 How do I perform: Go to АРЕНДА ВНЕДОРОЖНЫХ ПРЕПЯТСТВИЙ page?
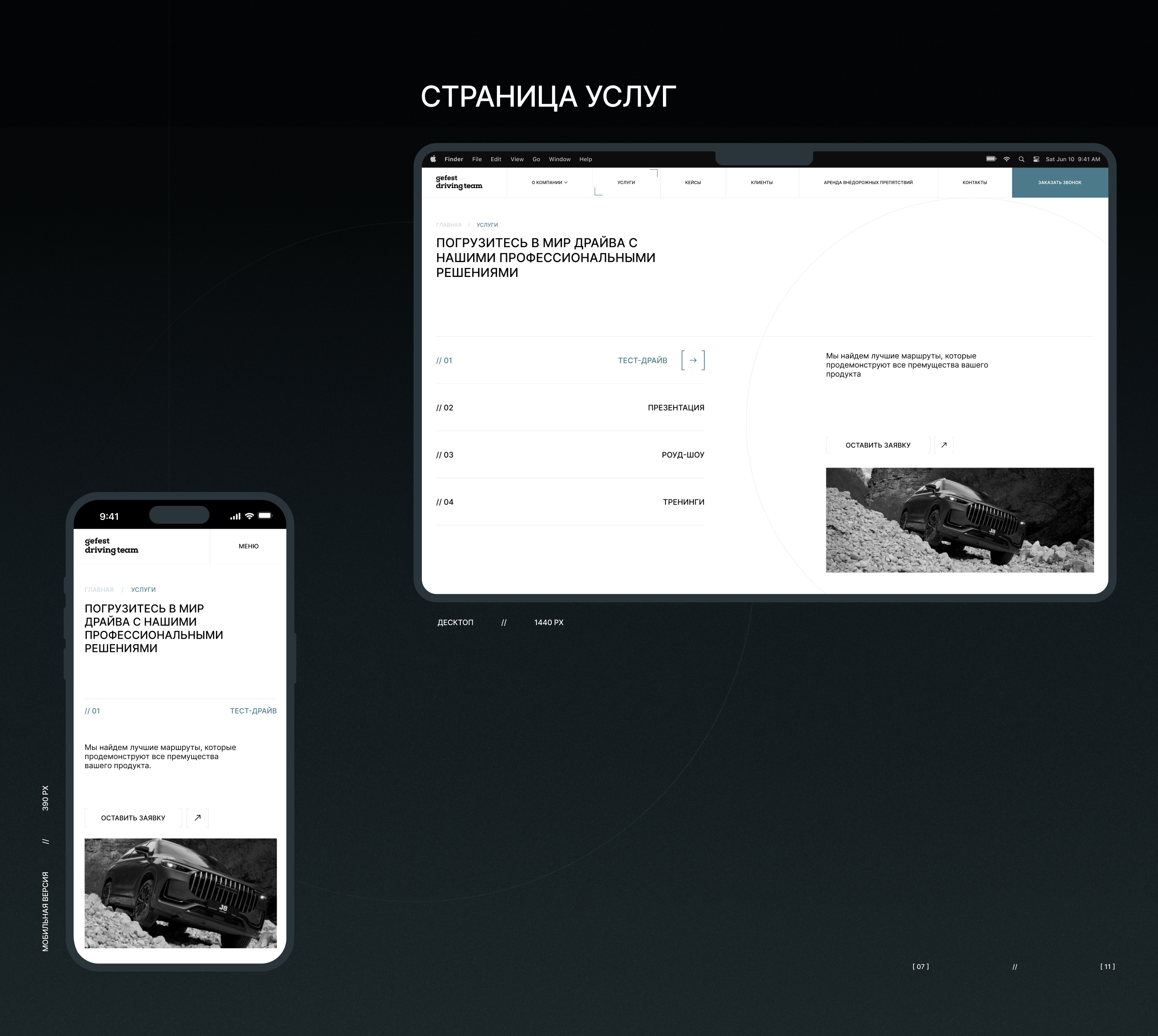868,183
